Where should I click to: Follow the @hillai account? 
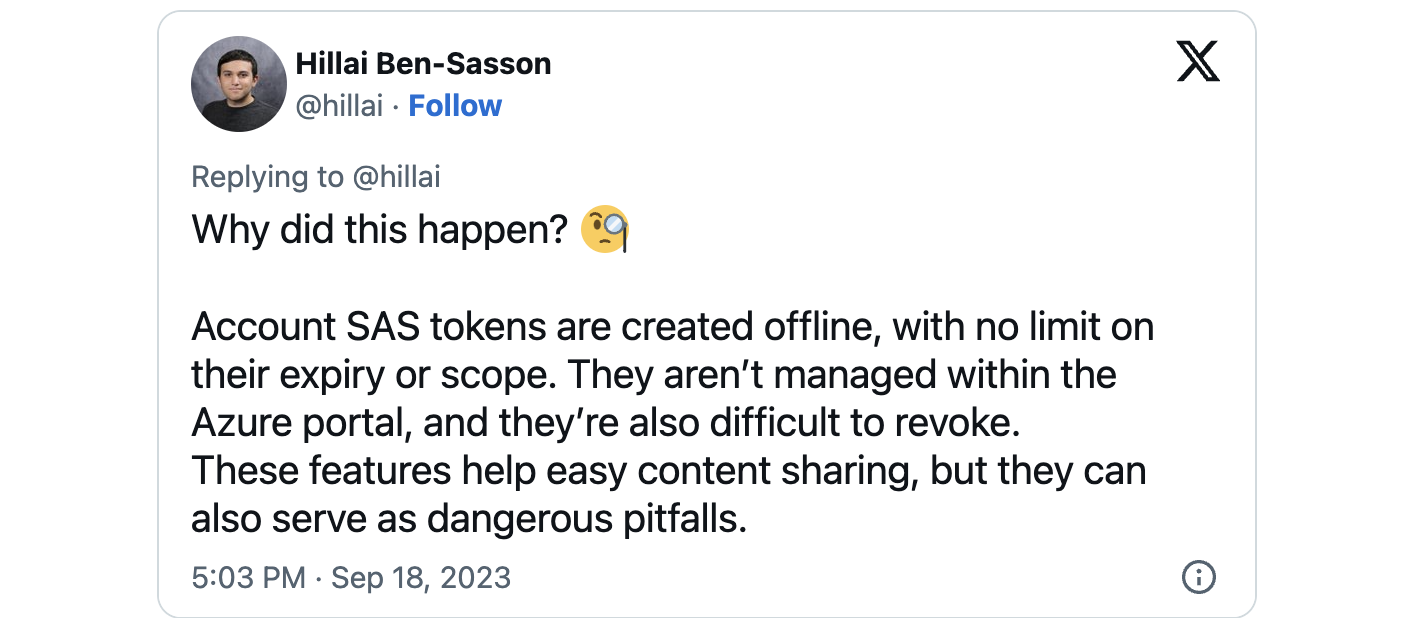455,106
